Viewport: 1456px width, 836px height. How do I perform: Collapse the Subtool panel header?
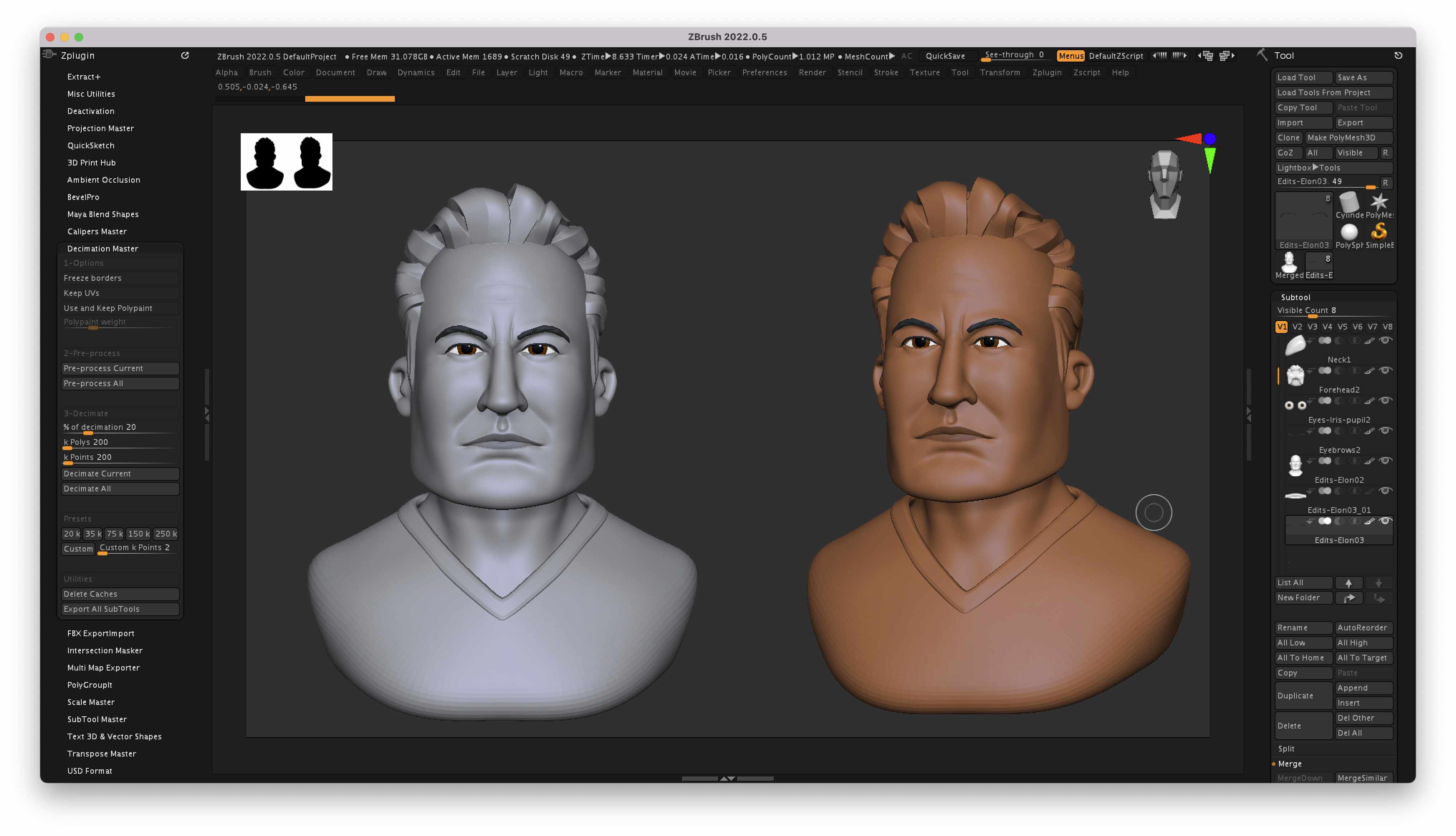click(1295, 297)
